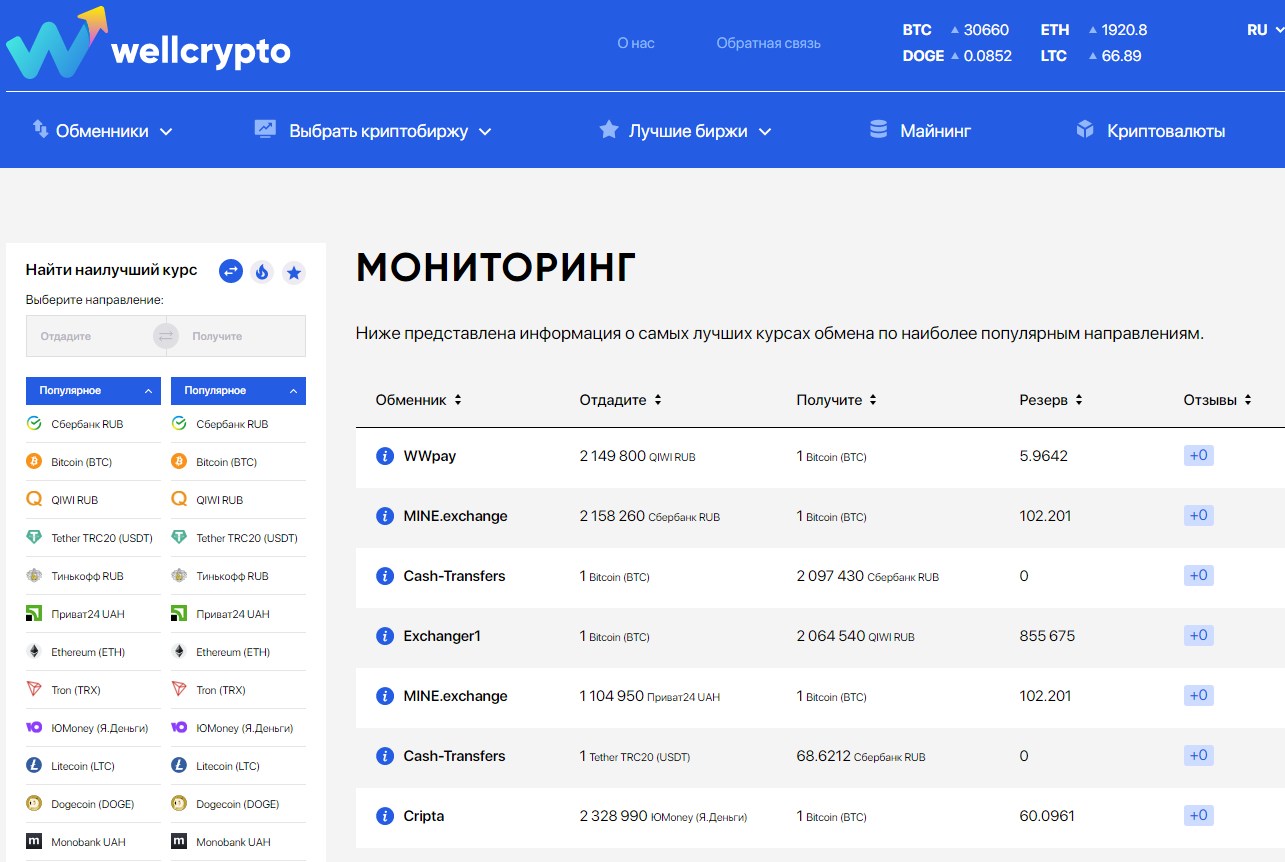Select Litecoin (LTC) in give column
The width and height of the screenshot is (1285, 862).
pos(93,766)
